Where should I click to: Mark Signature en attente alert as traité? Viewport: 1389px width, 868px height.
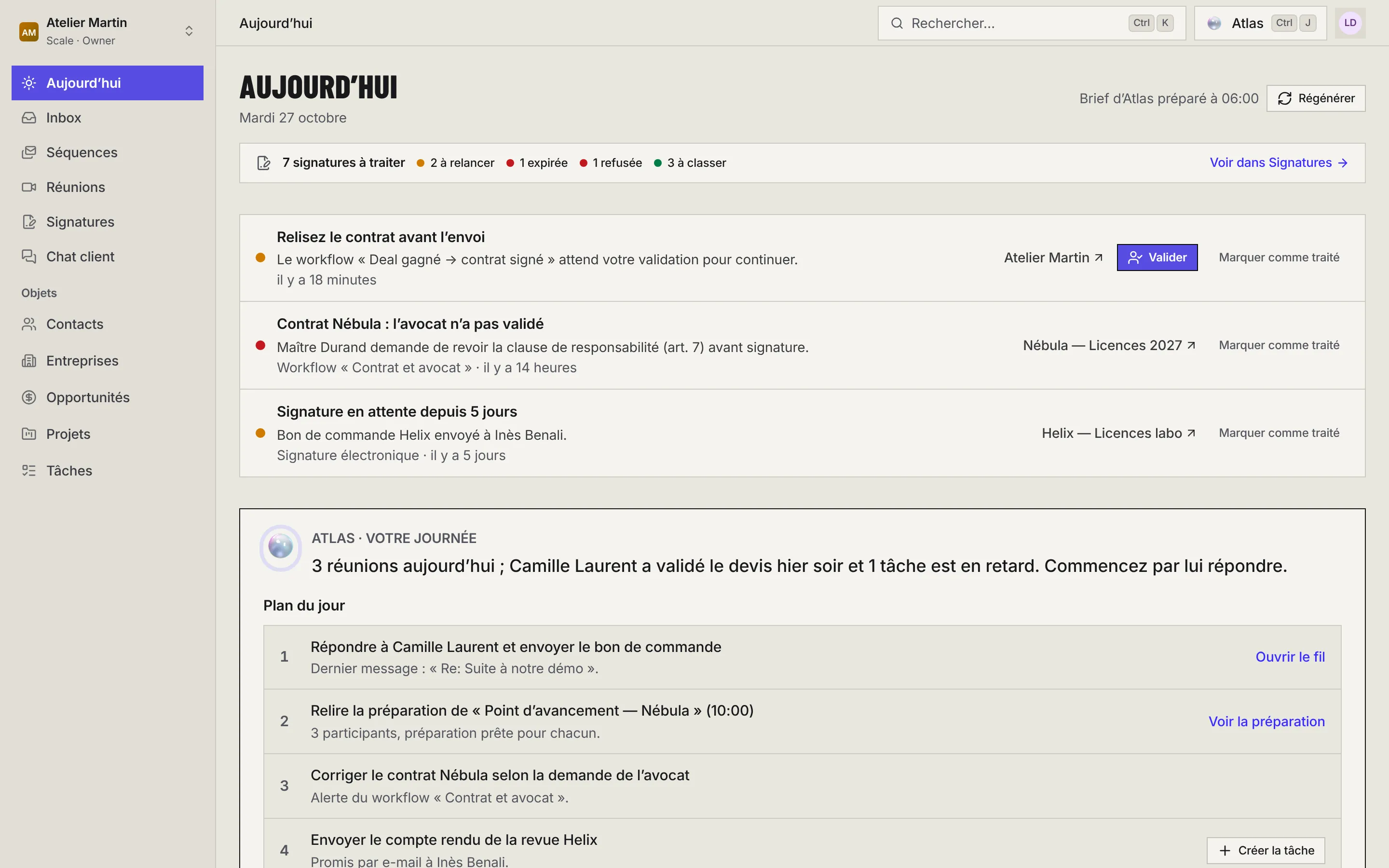coord(1279,433)
